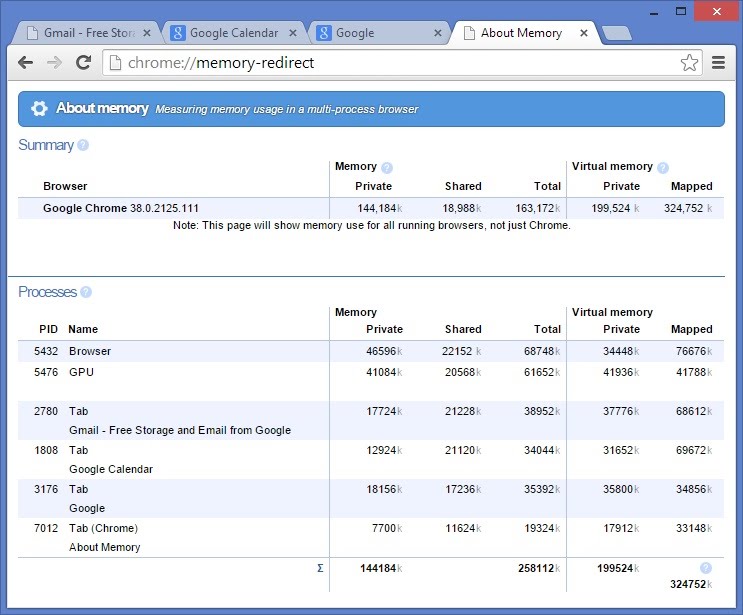Close the About Memory tab
Image resolution: width=743 pixels, height=615 pixels.
pos(584,33)
